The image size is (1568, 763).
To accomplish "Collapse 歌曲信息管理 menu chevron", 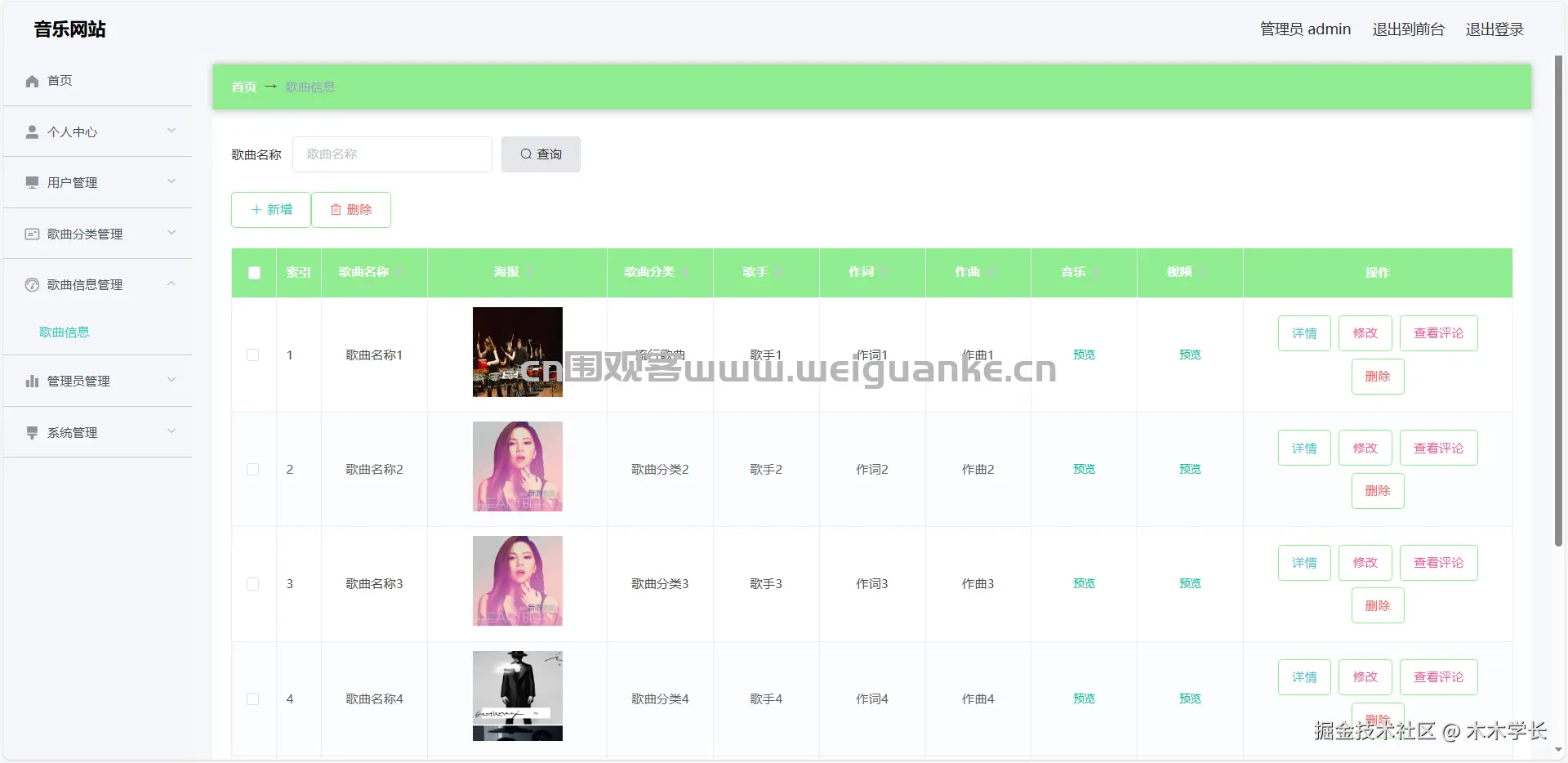I will pos(171,283).
